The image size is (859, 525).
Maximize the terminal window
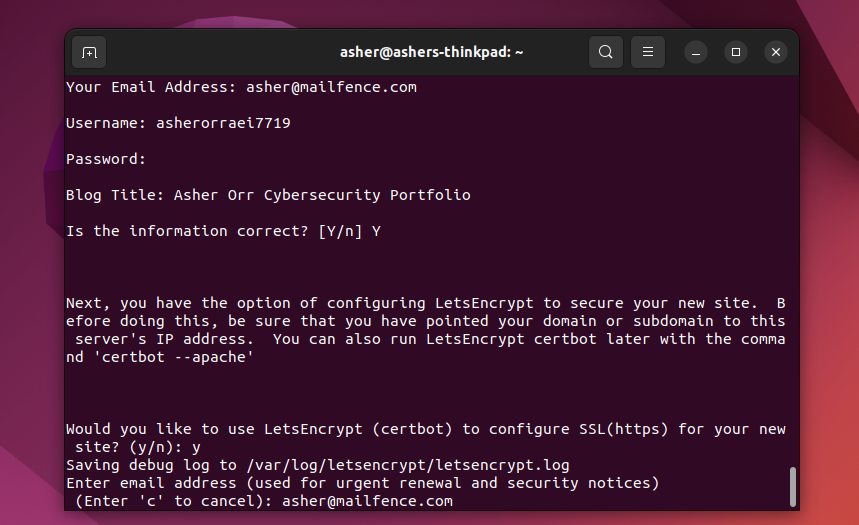click(736, 52)
